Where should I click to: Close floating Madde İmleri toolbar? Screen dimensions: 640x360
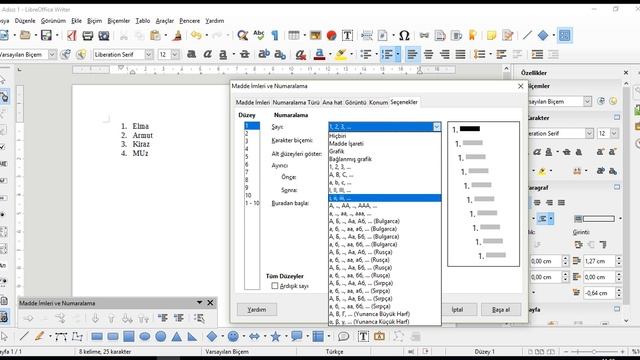tap(210, 302)
